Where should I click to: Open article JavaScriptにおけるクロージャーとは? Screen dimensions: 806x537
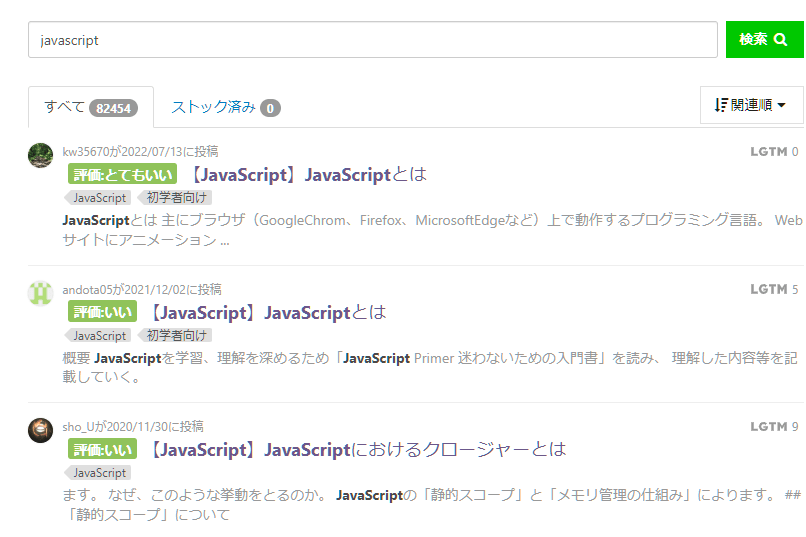pos(358,450)
